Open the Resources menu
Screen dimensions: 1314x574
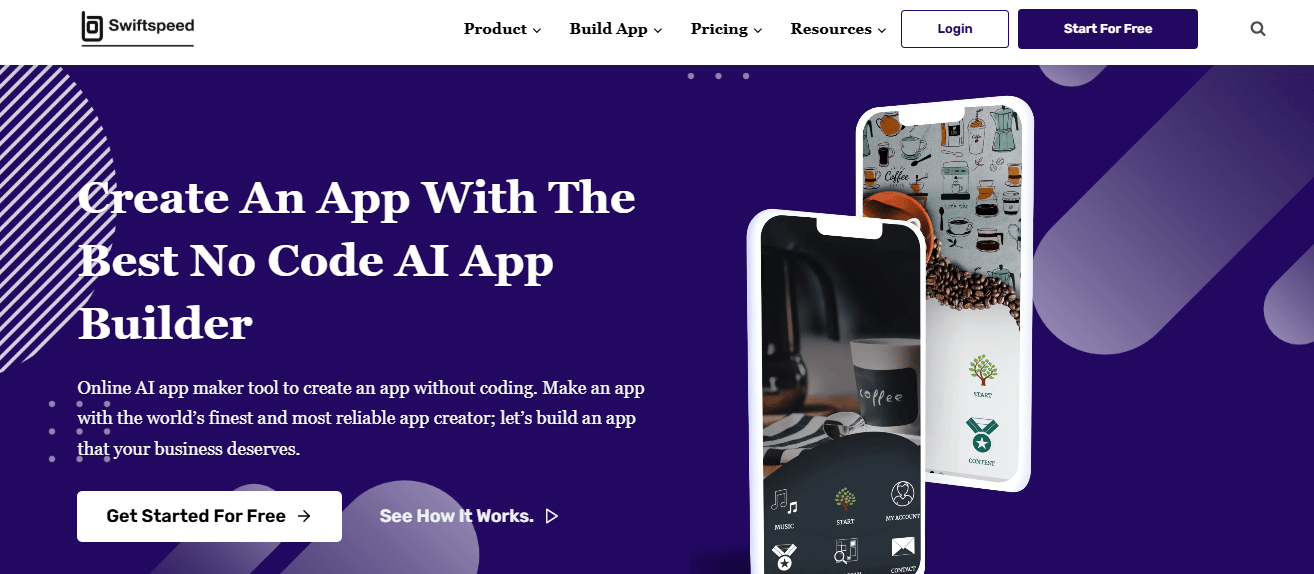[x=838, y=29]
